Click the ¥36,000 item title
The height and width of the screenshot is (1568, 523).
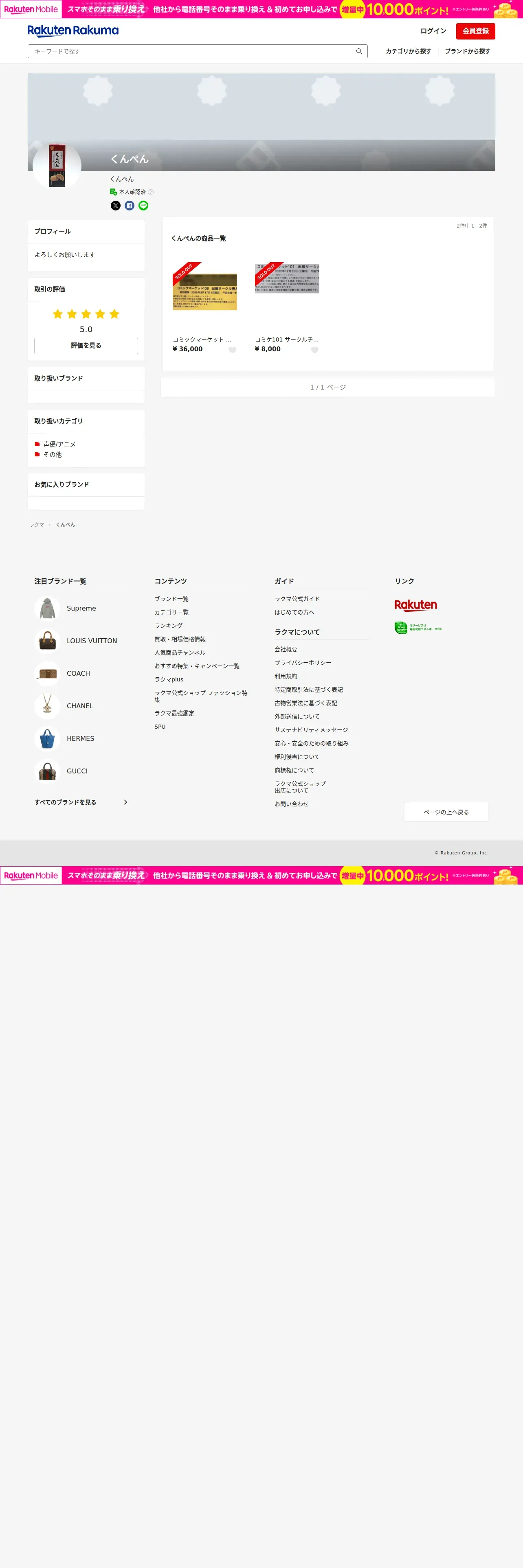202,339
